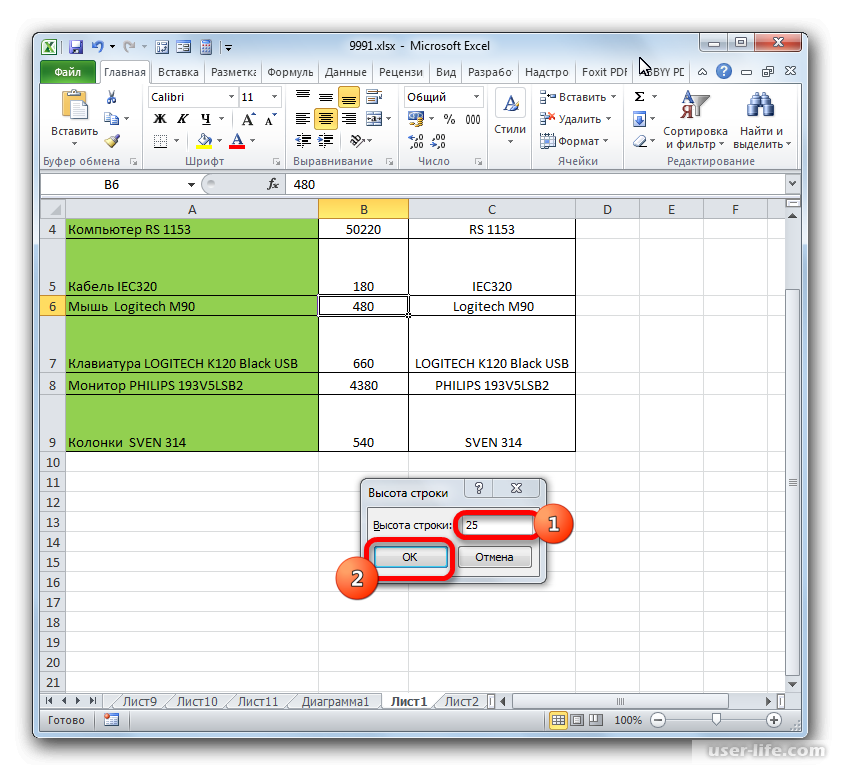The width and height of the screenshot is (841, 771).
Task: Click OK in the Высота строки dialog
Action: (x=410, y=557)
